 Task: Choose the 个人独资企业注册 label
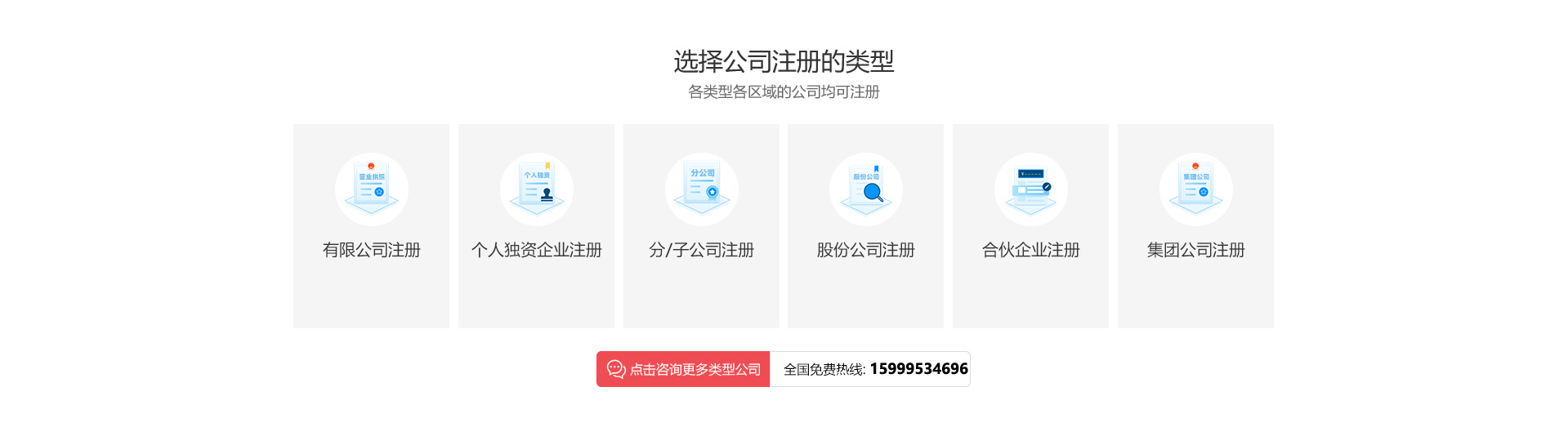pyautogui.click(x=537, y=250)
